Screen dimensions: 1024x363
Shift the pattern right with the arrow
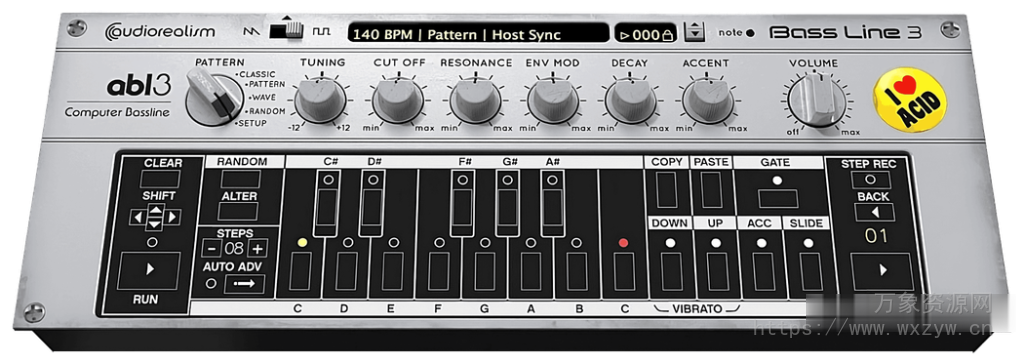[x=172, y=217]
